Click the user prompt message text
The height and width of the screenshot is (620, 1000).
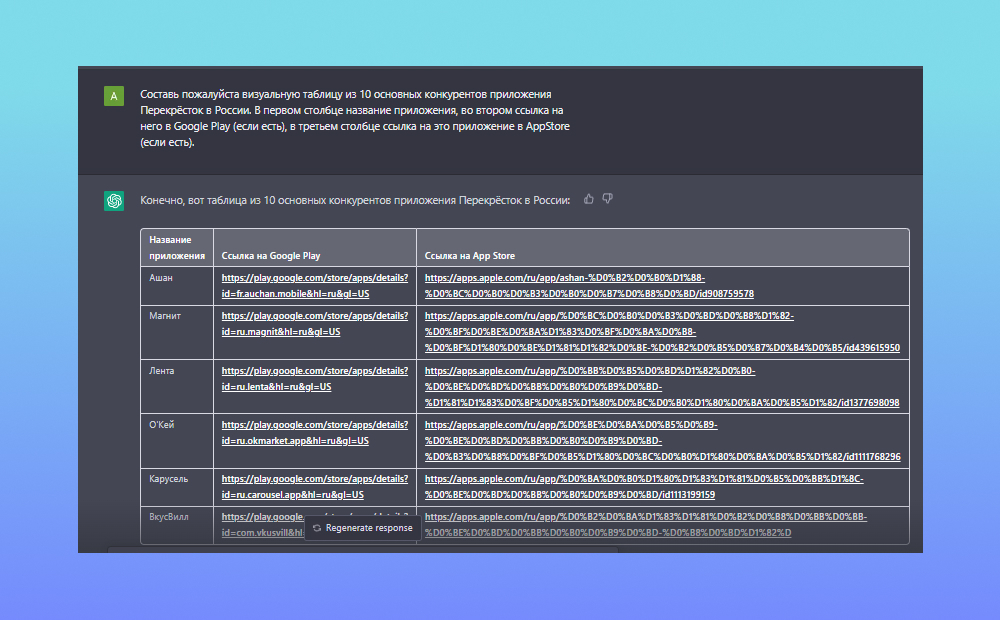[355, 118]
